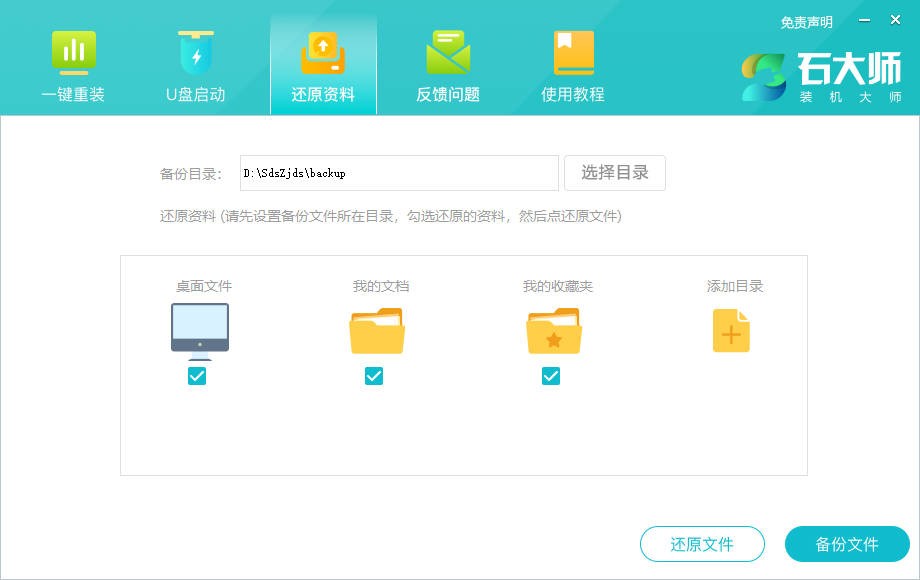920x580 pixels.
Task: Click the 还原资料 tab label
Action: pyautogui.click(x=323, y=94)
